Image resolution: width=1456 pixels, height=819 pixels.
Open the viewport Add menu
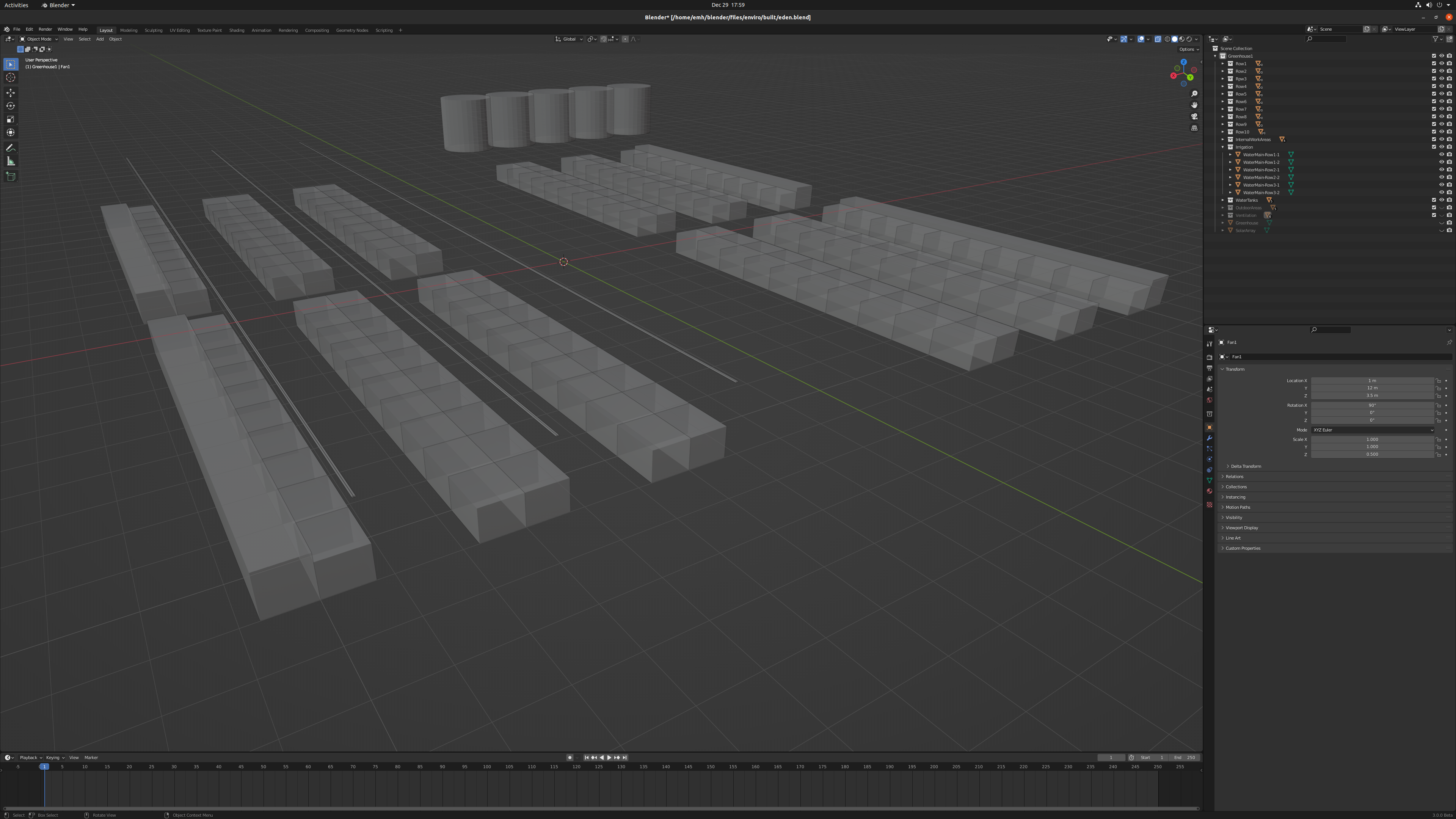[99, 39]
